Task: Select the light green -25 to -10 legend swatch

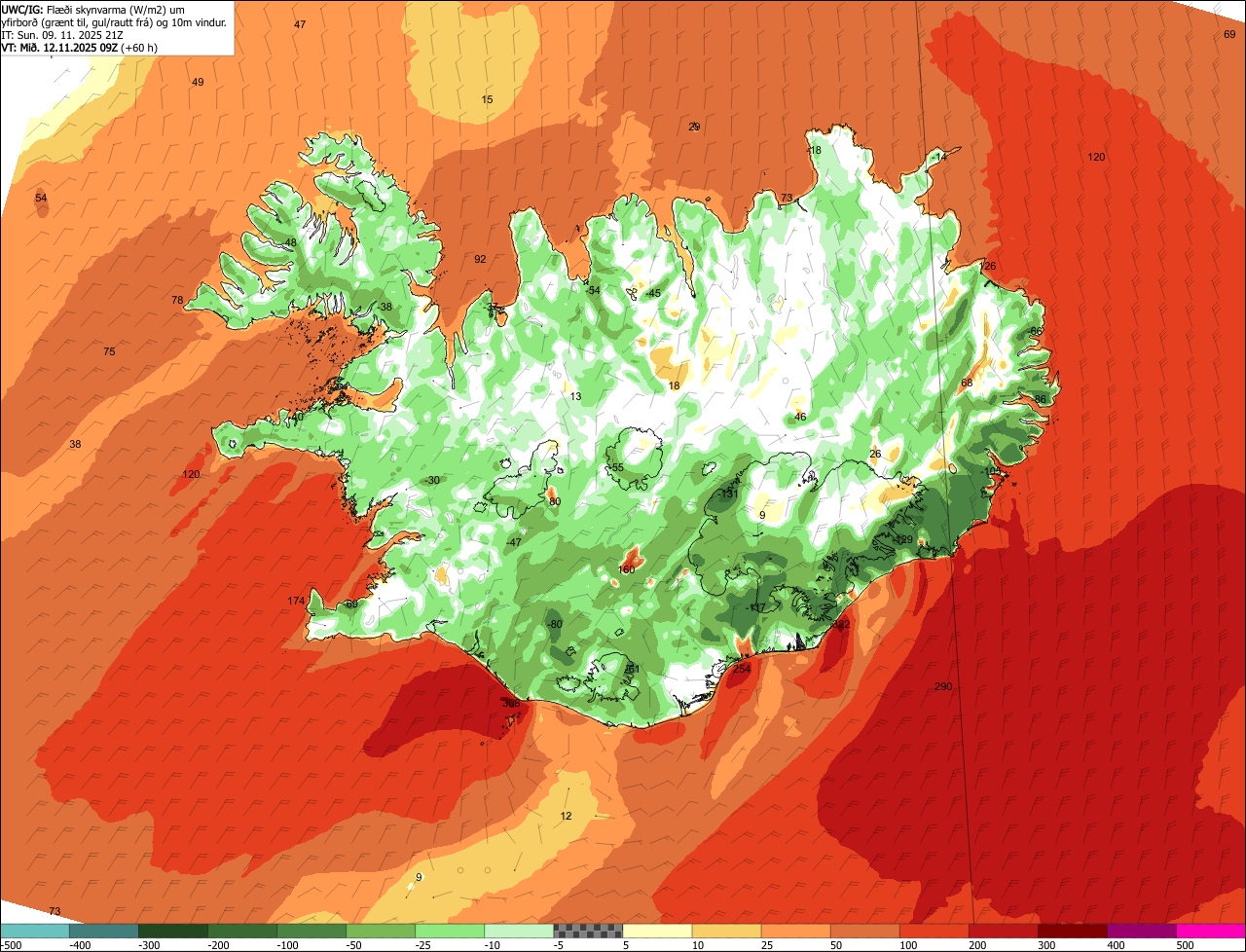Action: click(x=450, y=931)
